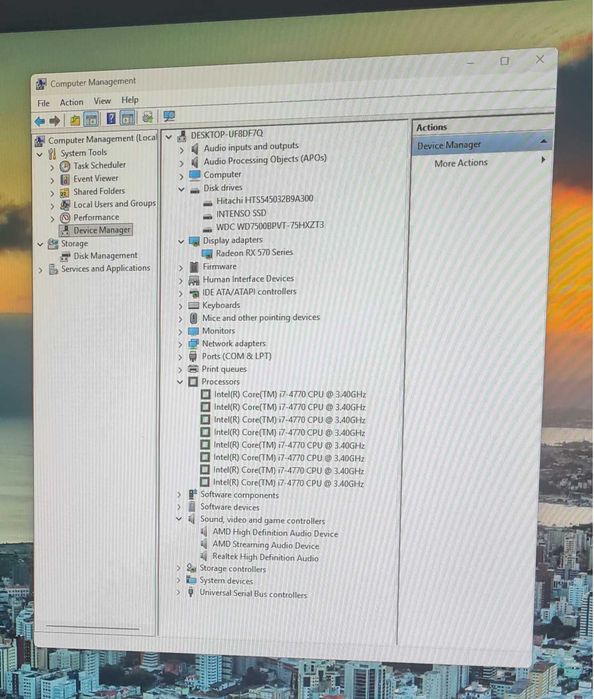Expand the Human Interface Devices category

tap(181, 281)
